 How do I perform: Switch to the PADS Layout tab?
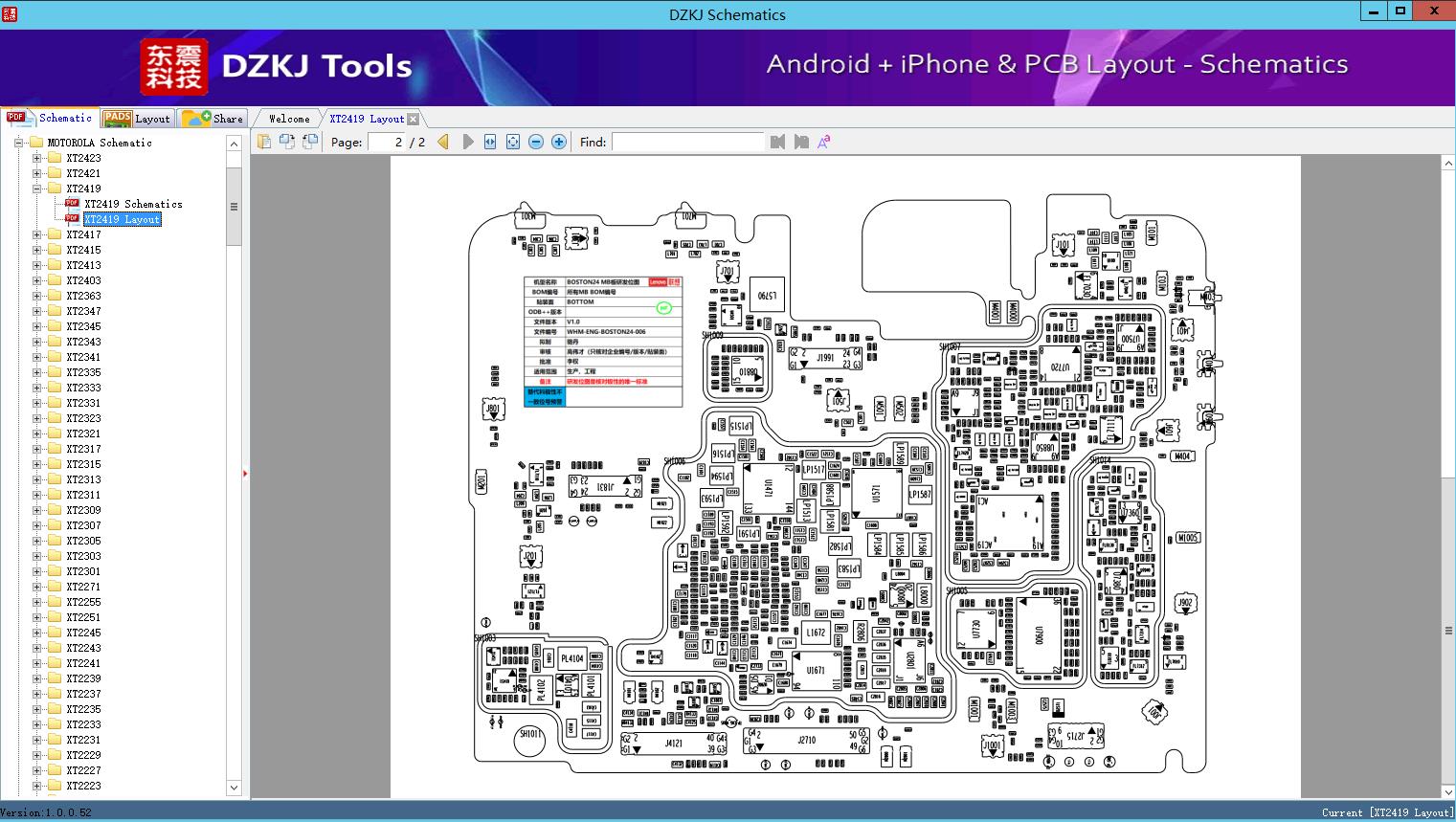137,119
